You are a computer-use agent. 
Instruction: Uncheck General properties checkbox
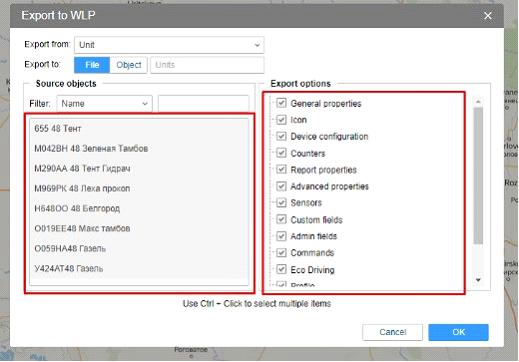(x=281, y=103)
